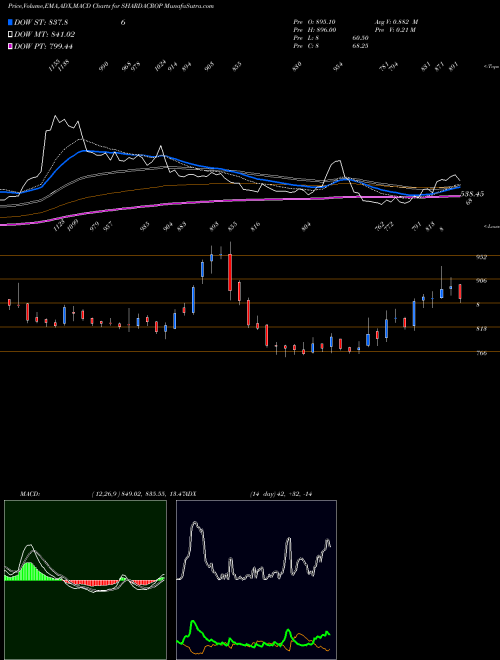Screen dimensions: 500x660
Task: Click the Avg V: 0.882 M value
Action: [396, 22]
